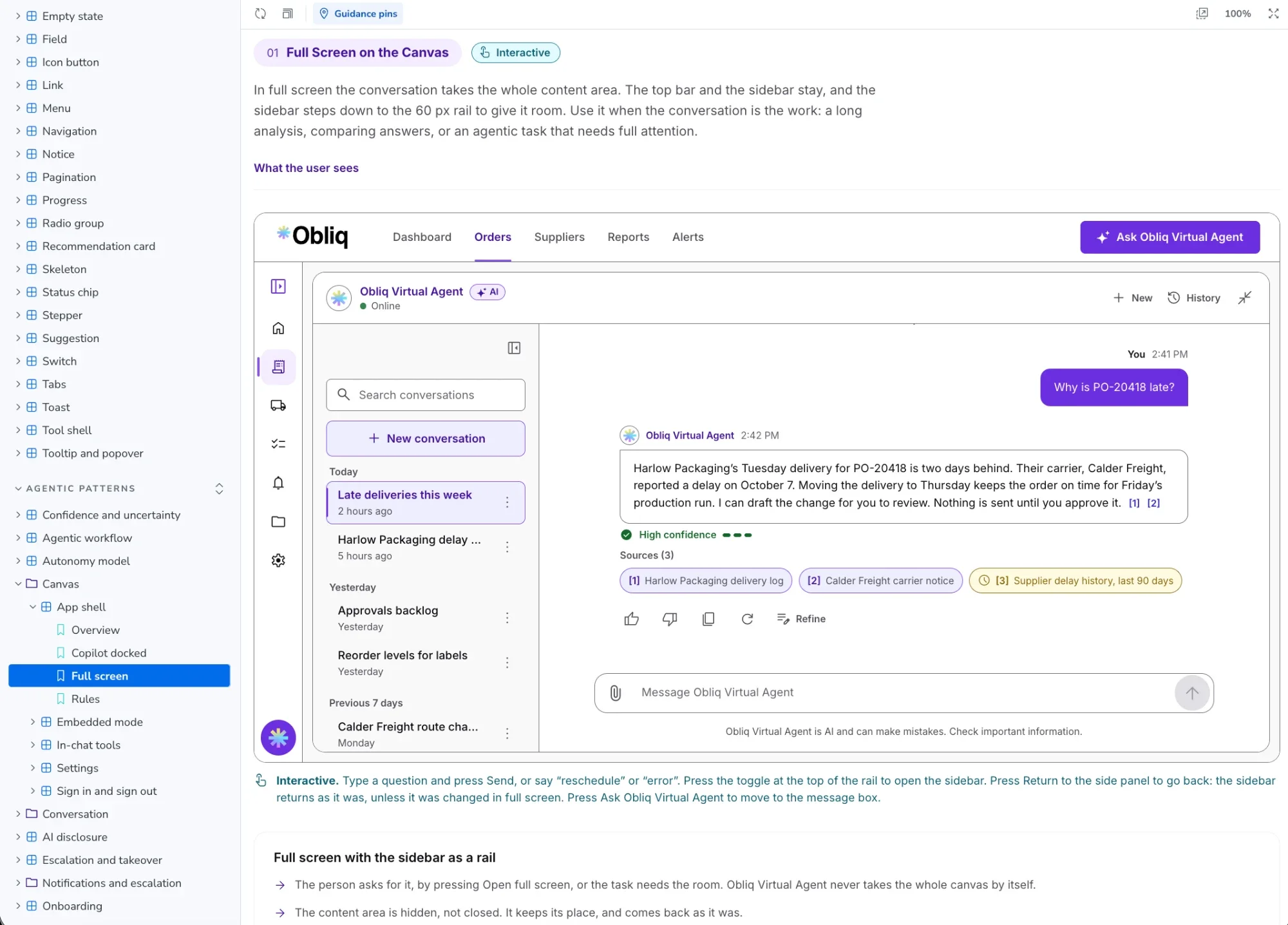Open the bell alerts rail icon

278,483
